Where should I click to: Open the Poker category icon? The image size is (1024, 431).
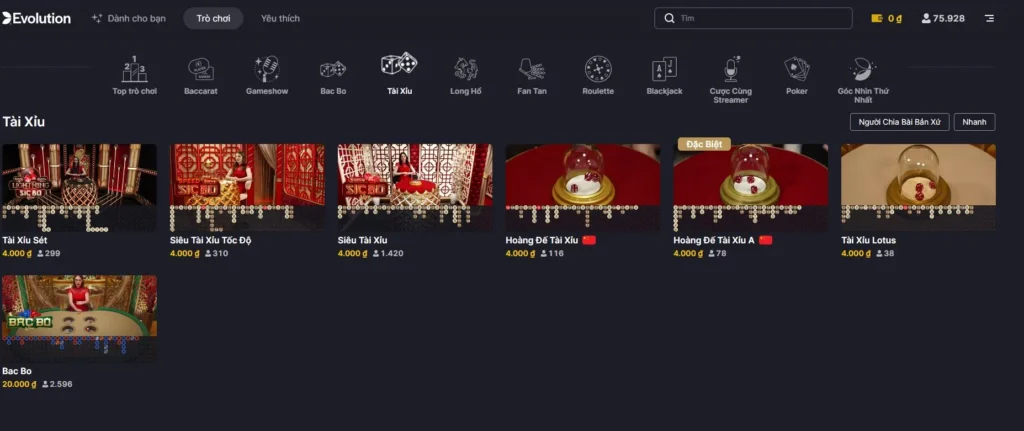[797, 76]
